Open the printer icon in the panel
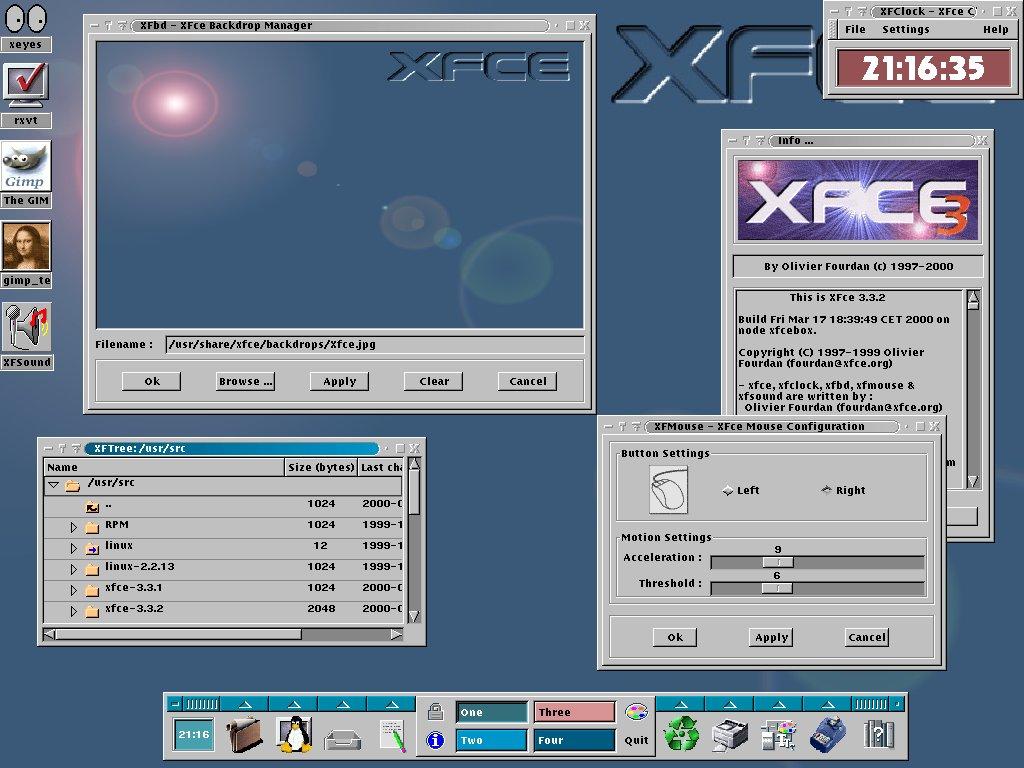 coord(730,735)
